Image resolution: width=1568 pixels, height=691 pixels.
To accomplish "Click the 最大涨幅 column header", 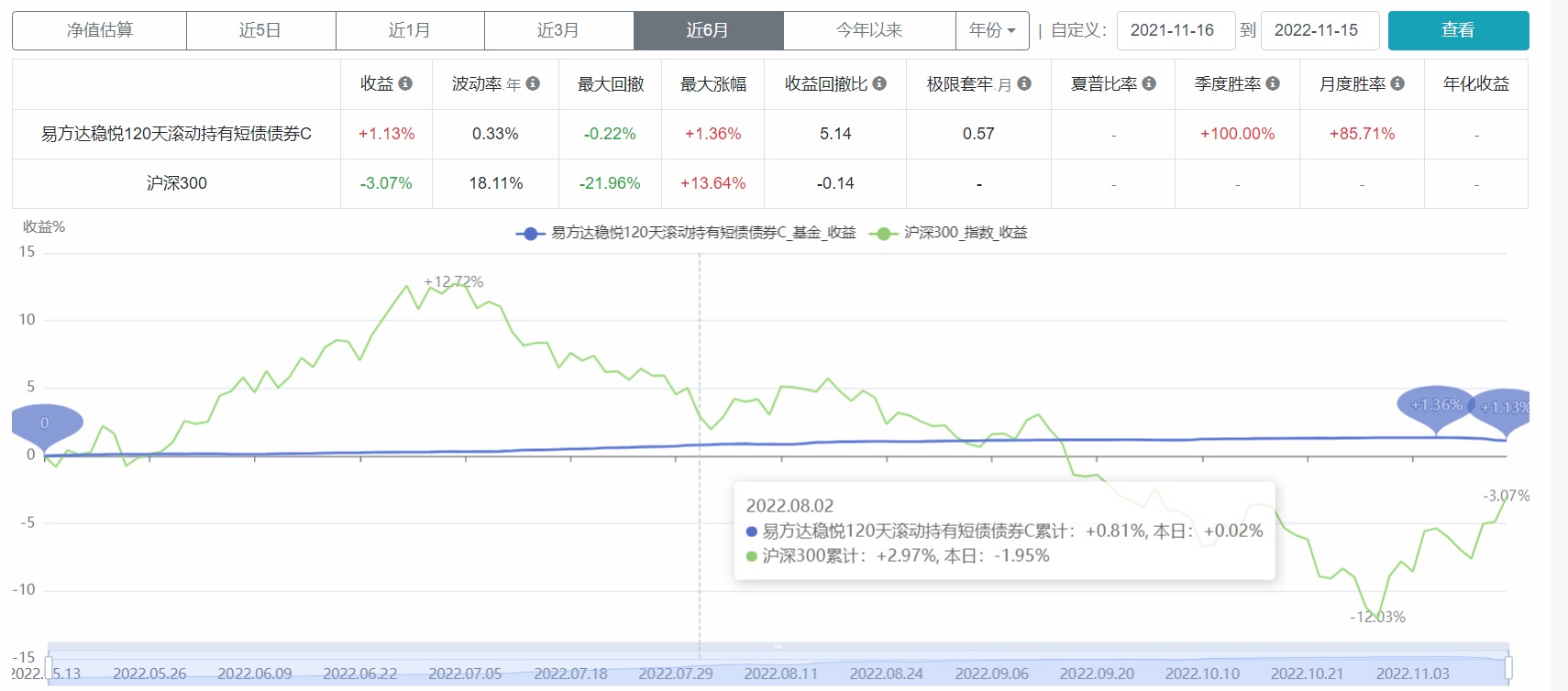I will tap(713, 84).
